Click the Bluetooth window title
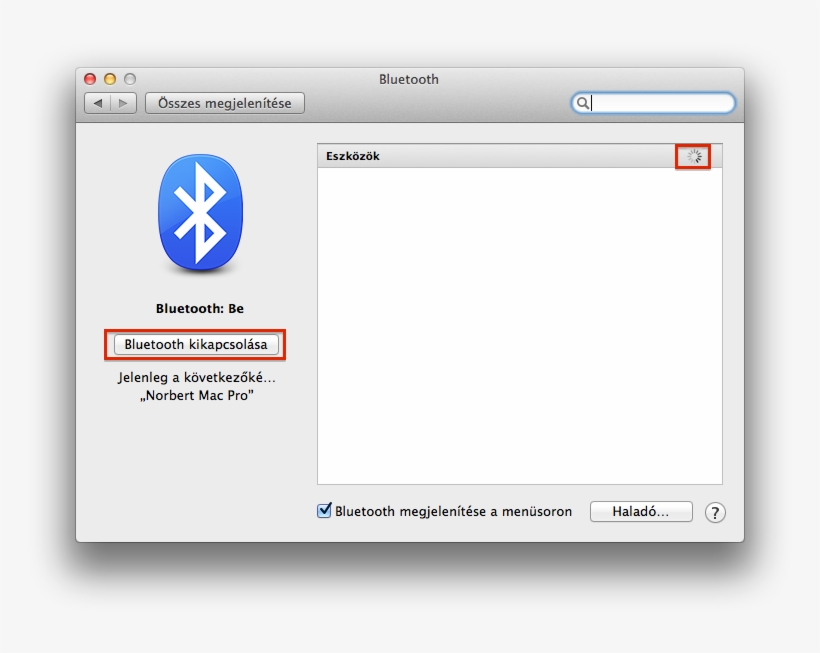Screen dimensions: 820x653 click(409, 79)
